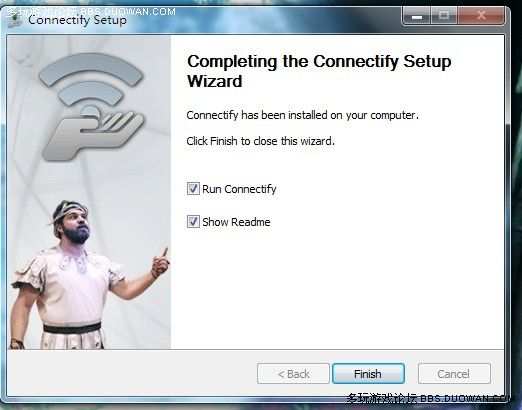Click Finish to close the wizard
This screenshot has width=522, height=410.
(368, 374)
